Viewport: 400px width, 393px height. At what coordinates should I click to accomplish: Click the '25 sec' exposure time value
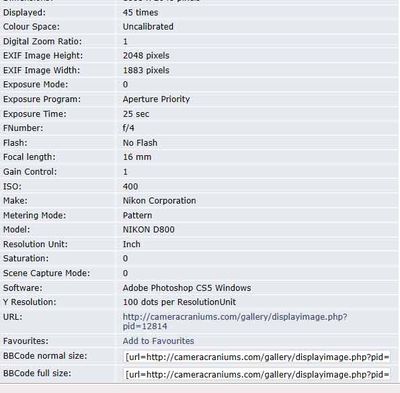coord(136,114)
